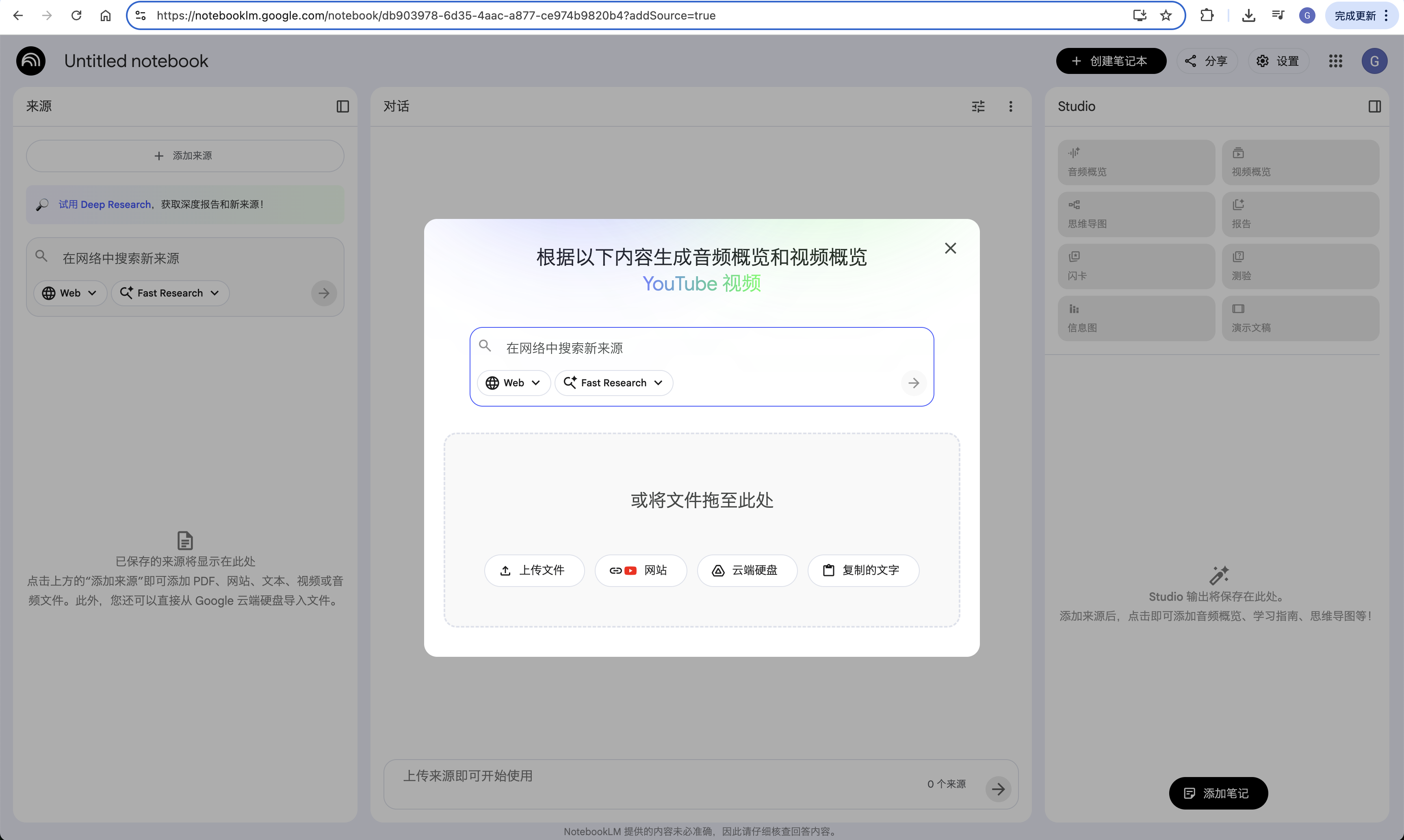Start a 测验 from the Studio panel
Viewport: 1404px width, 840px height.
(1300, 266)
